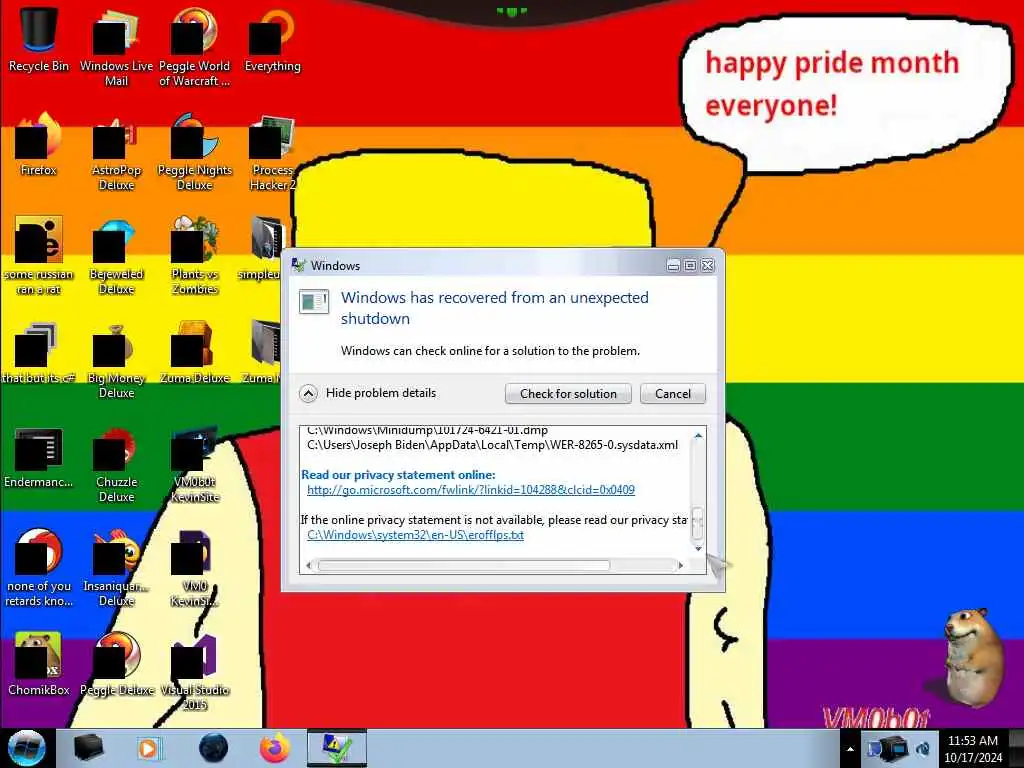1024x768 pixels.
Task: Open the Everything desktop shortcut
Action: coord(272,39)
